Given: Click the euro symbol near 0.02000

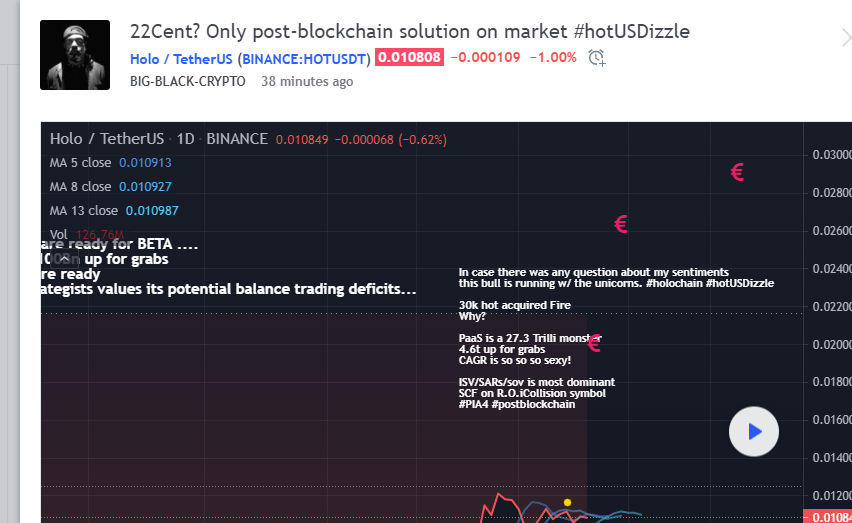Looking at the screenshot, I should [594, 344].
